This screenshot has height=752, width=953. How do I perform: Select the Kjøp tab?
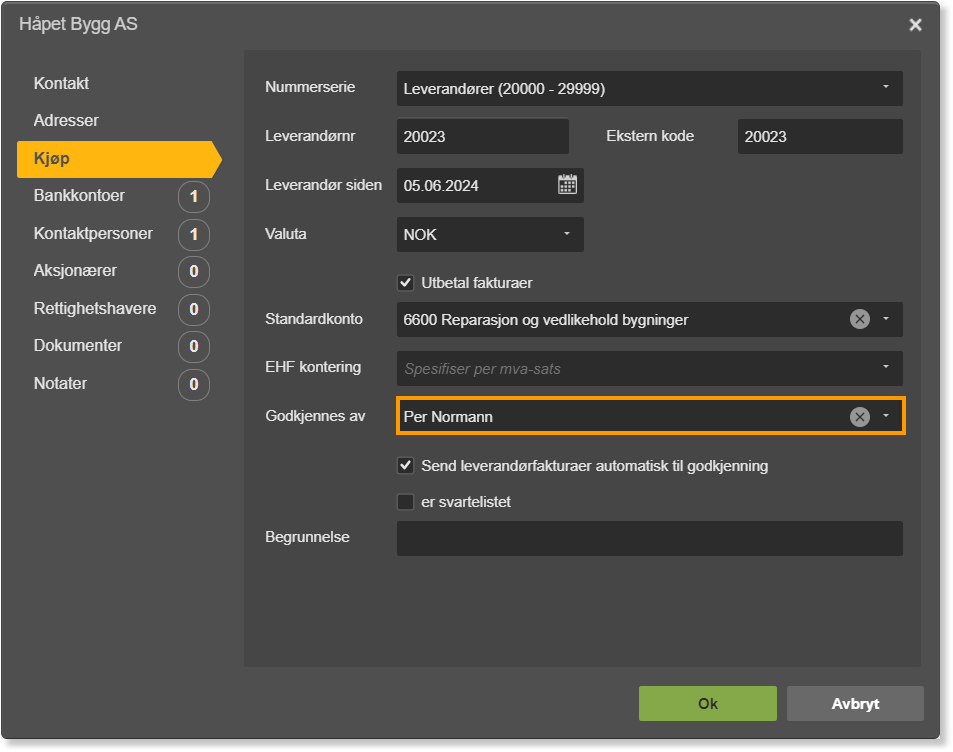(119, 159)
